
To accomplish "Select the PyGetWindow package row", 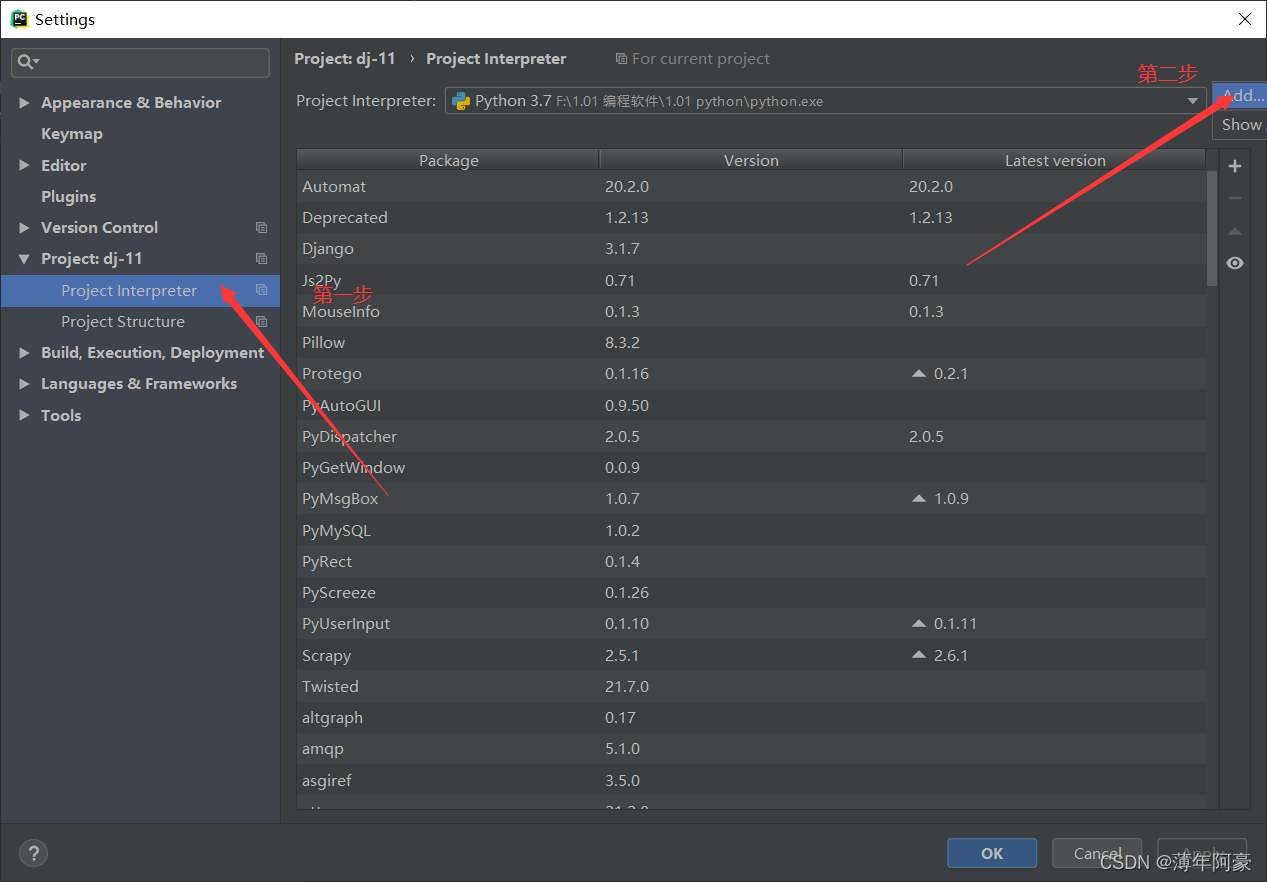I will coord(751,468).
